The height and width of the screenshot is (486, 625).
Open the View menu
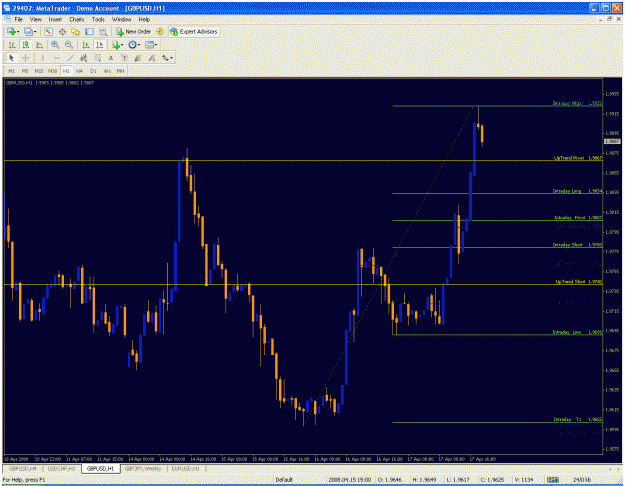coord(35,19)
